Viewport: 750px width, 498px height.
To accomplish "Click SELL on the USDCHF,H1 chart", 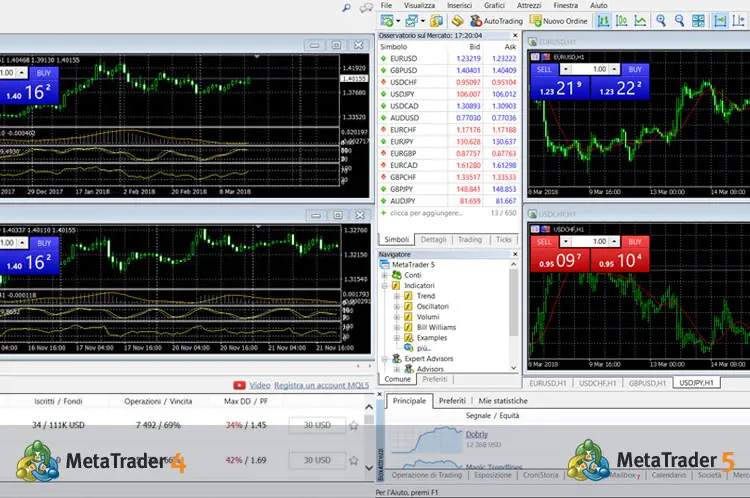I will tap(544, 242).
